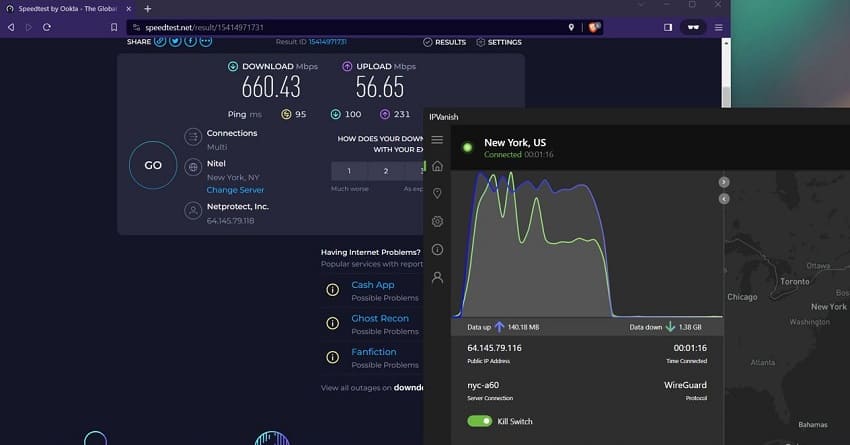The width and height of the screenshot is (850, 445).
Task: Open Cash App outage link
Action: [373, 285]
